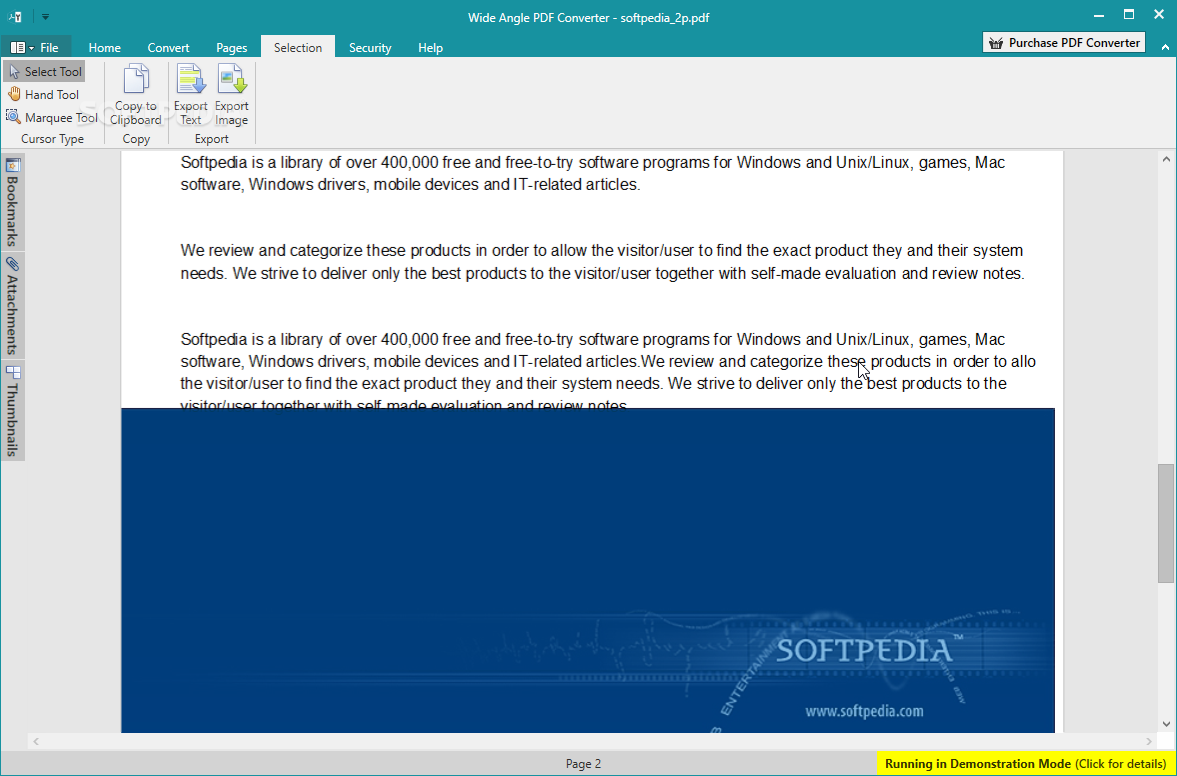Click the scroll down arrow
Image resolution: width=1177 pixels, height=776 pixels.
[1166, 724]
